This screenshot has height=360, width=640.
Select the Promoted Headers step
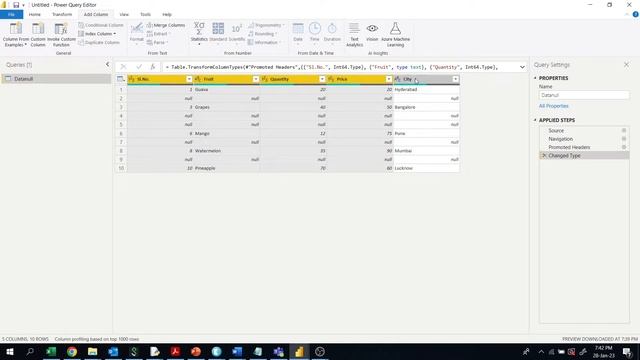tap(584, 147)
